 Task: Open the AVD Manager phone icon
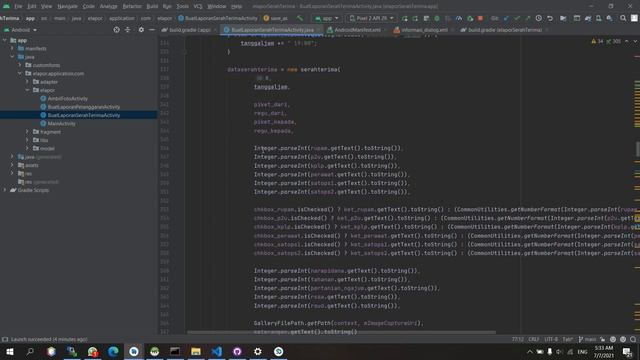(x=598, y=18)
